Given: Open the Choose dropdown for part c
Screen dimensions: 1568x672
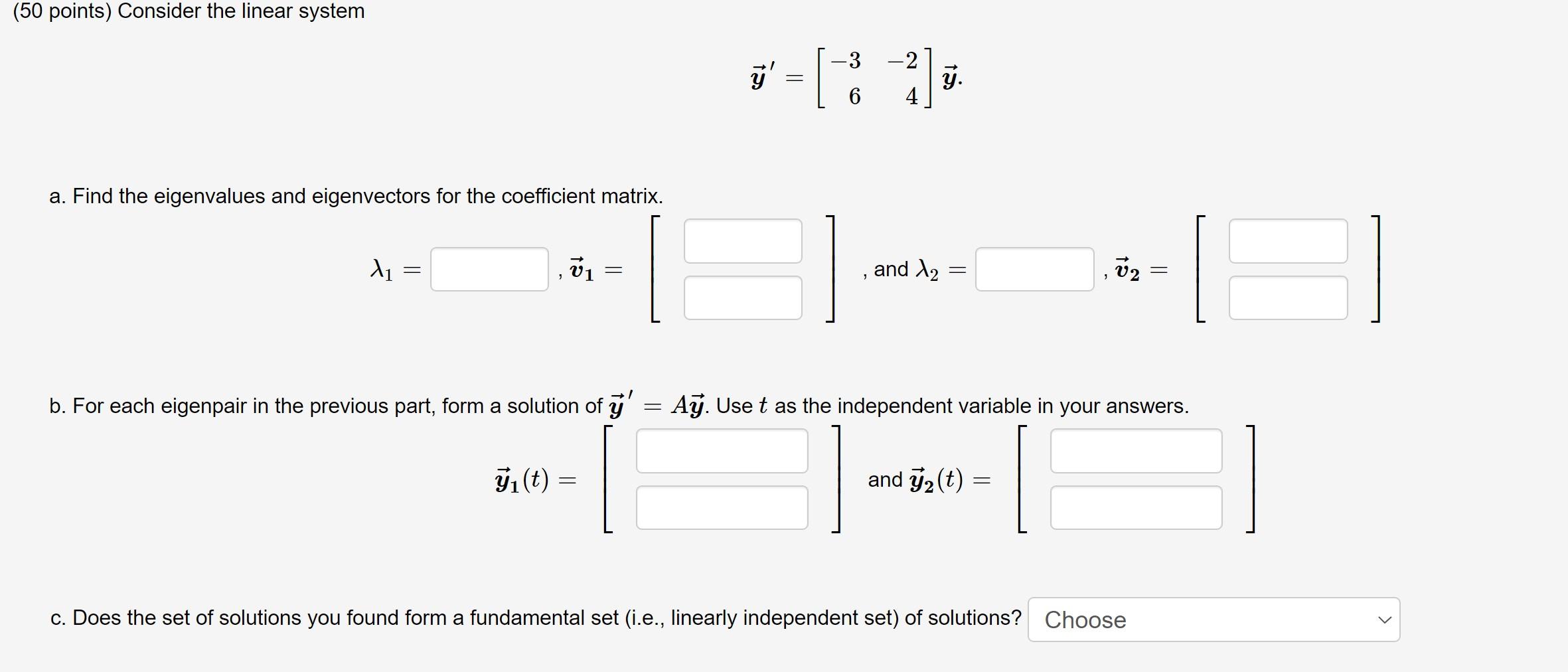Looking at the screenshot, I should coord(1212,619).
